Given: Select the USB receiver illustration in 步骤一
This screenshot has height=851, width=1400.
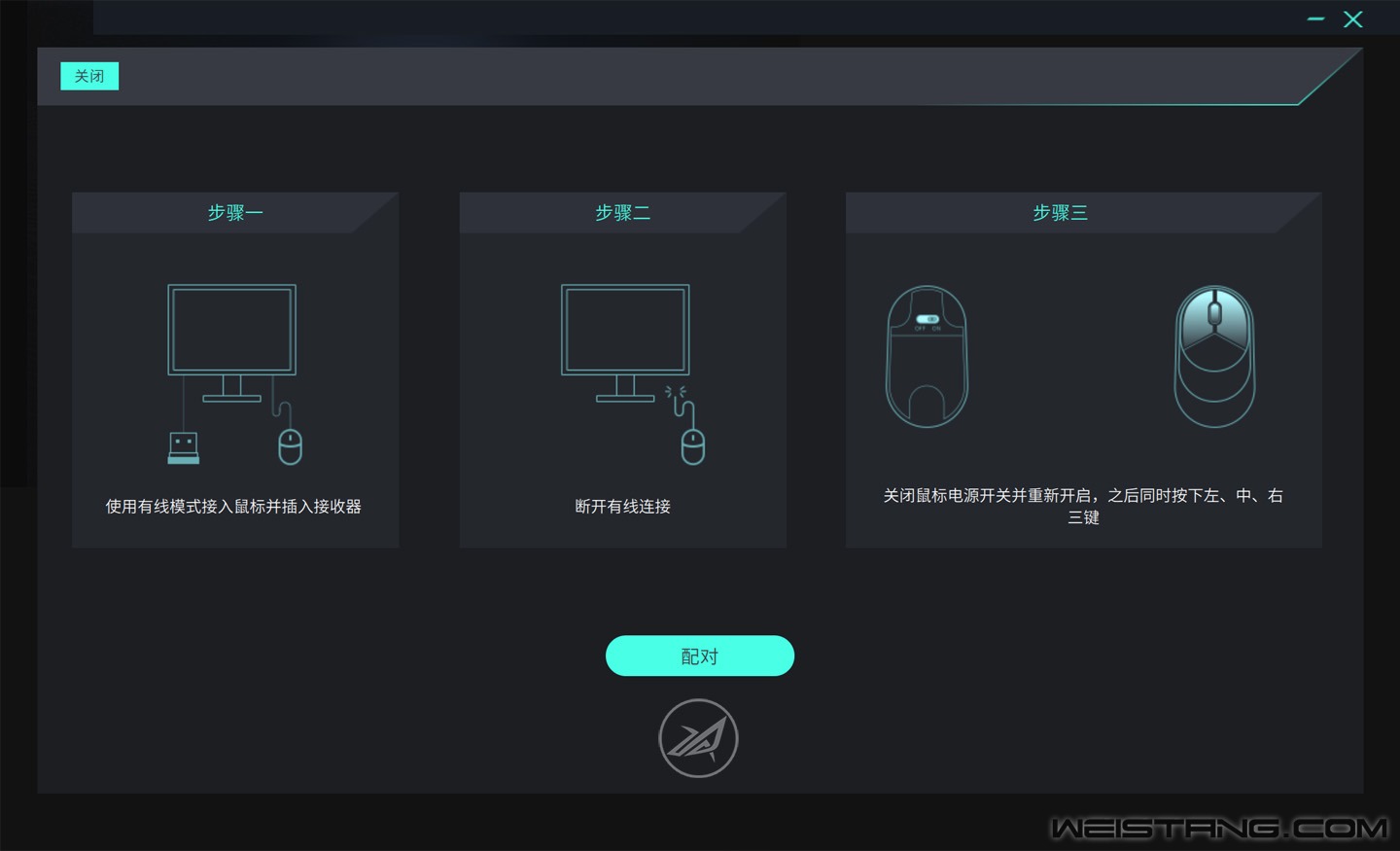Looking at the screenshot, I should pyautogui.click(x=184, y=447).
